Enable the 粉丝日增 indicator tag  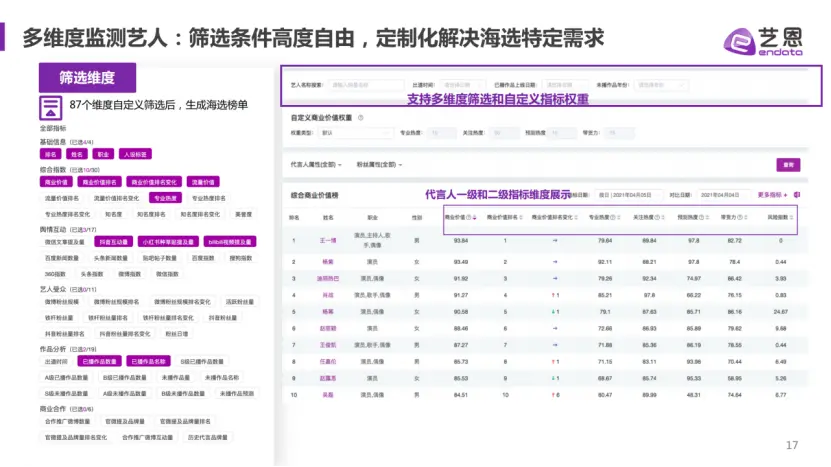point(176,334)
